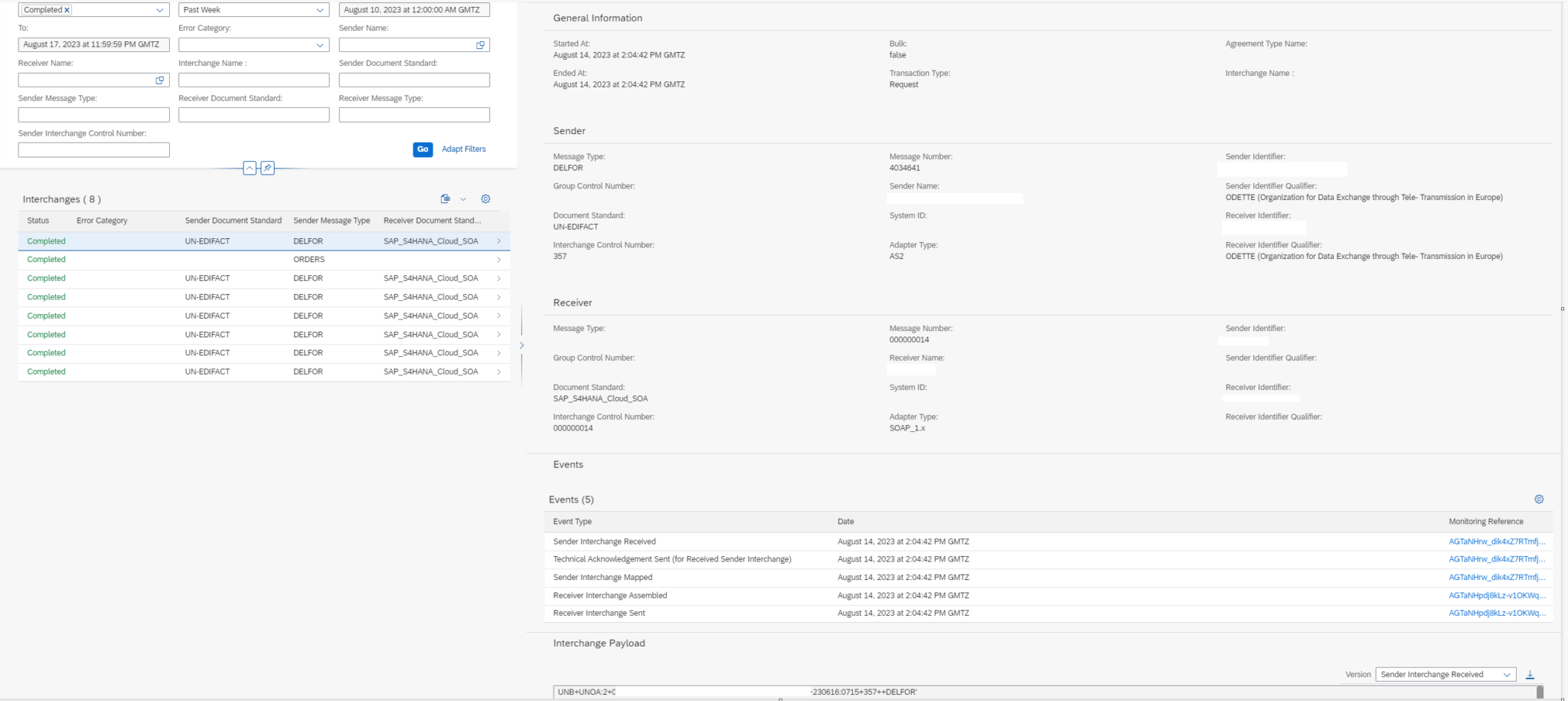The width and height of the screenshot is (1568, 701).
Task: Focus the Sender Interchange Control Number field
Action: pyautogui.click(x=93, y=150)
